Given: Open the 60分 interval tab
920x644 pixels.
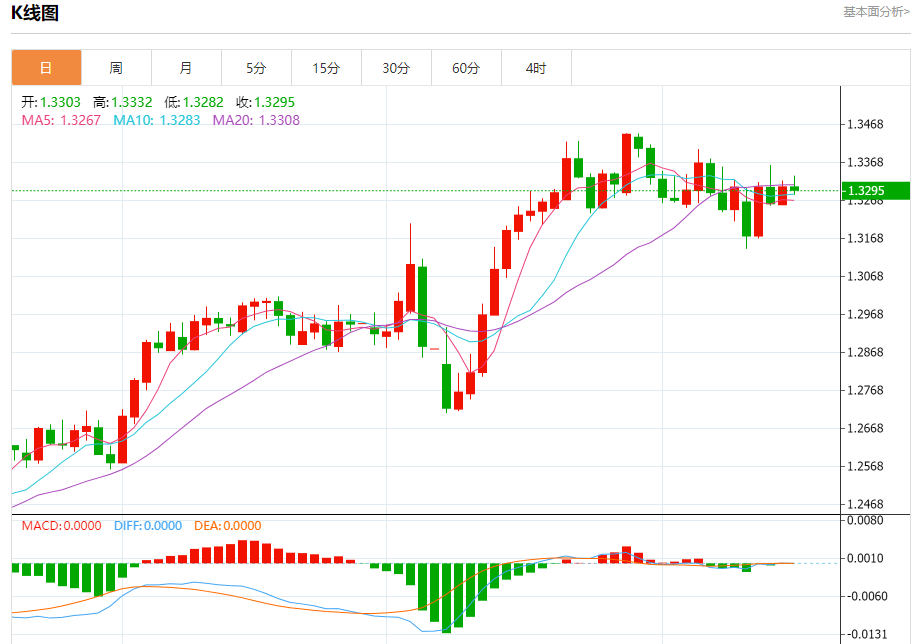Looking at the screenshot, I should click(466, 68).
